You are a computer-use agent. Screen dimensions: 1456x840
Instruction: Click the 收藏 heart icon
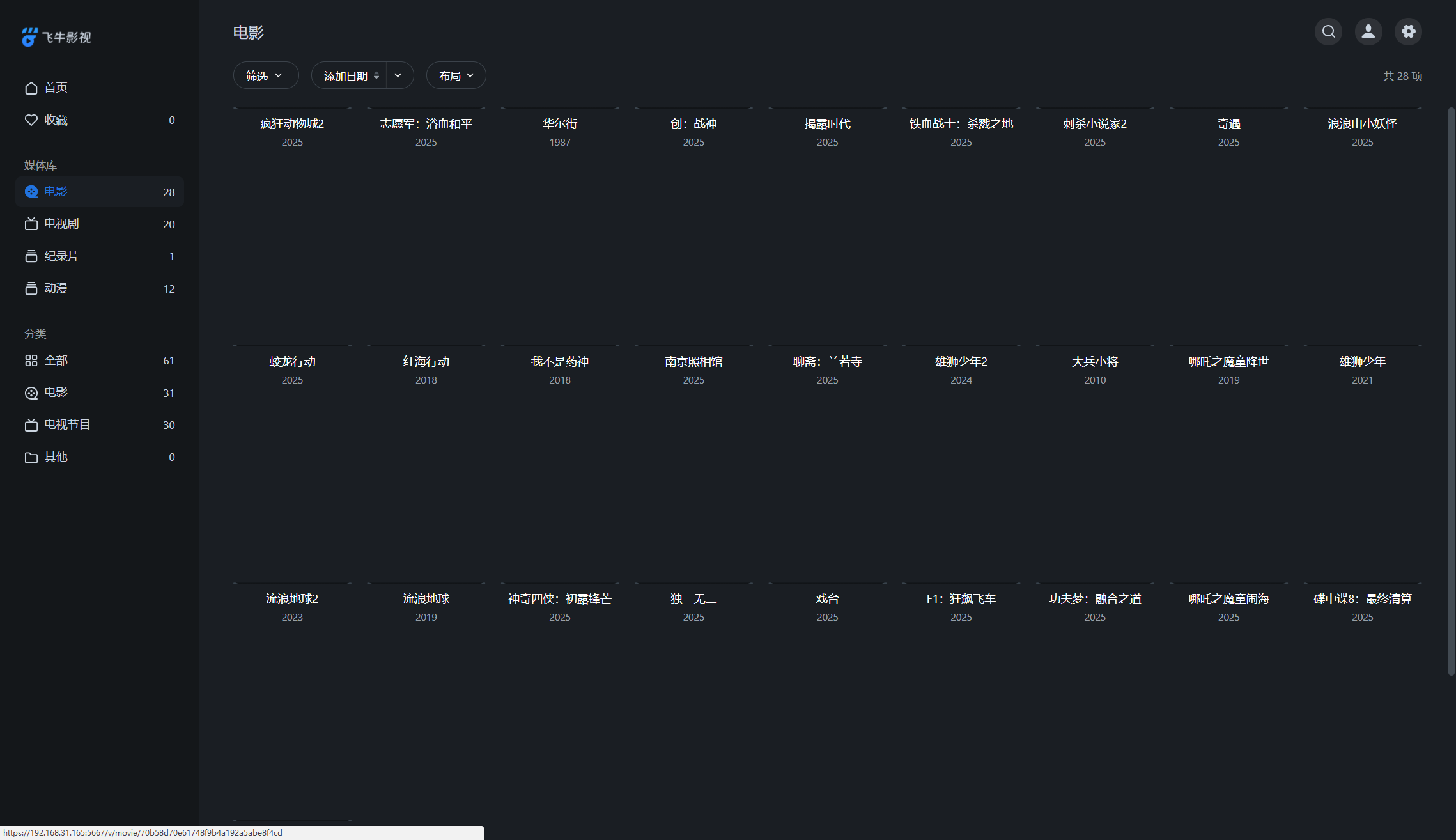(x=31, y=120)
